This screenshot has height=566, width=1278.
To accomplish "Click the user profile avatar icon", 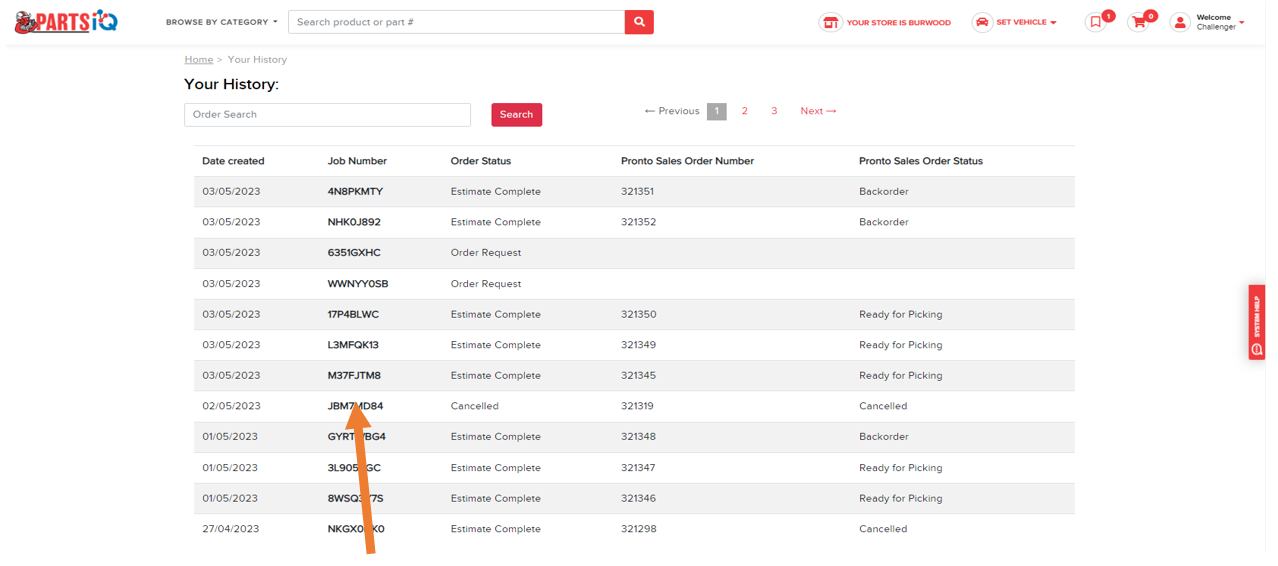I will [x=1180, y=22].
